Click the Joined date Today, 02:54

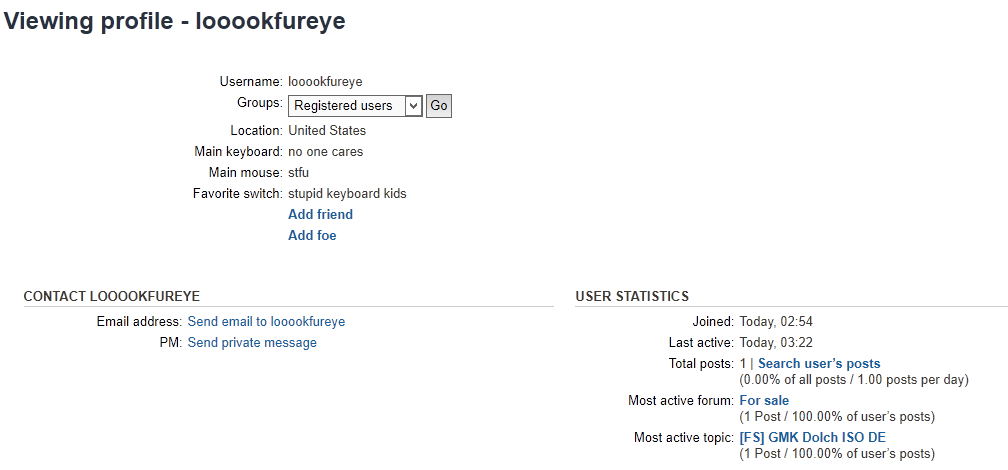point(778,322)
